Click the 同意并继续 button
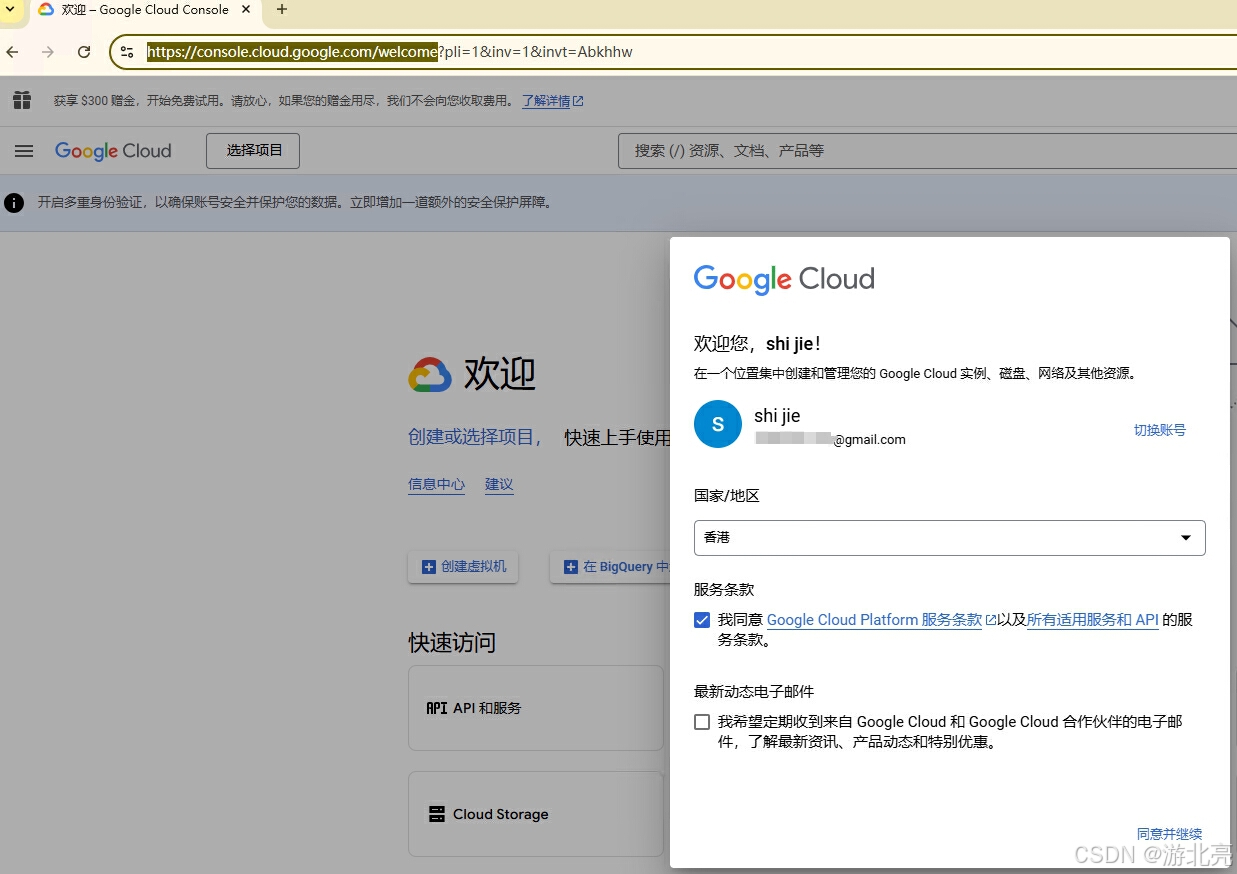This screenshot has width=1237, height=874. click(1169, 834)
